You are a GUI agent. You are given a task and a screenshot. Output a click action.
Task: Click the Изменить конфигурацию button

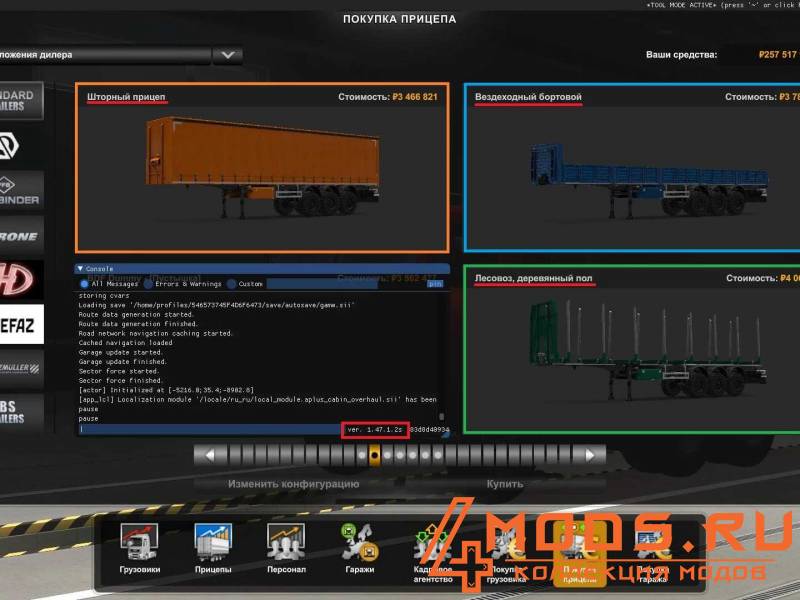(293, 484)
